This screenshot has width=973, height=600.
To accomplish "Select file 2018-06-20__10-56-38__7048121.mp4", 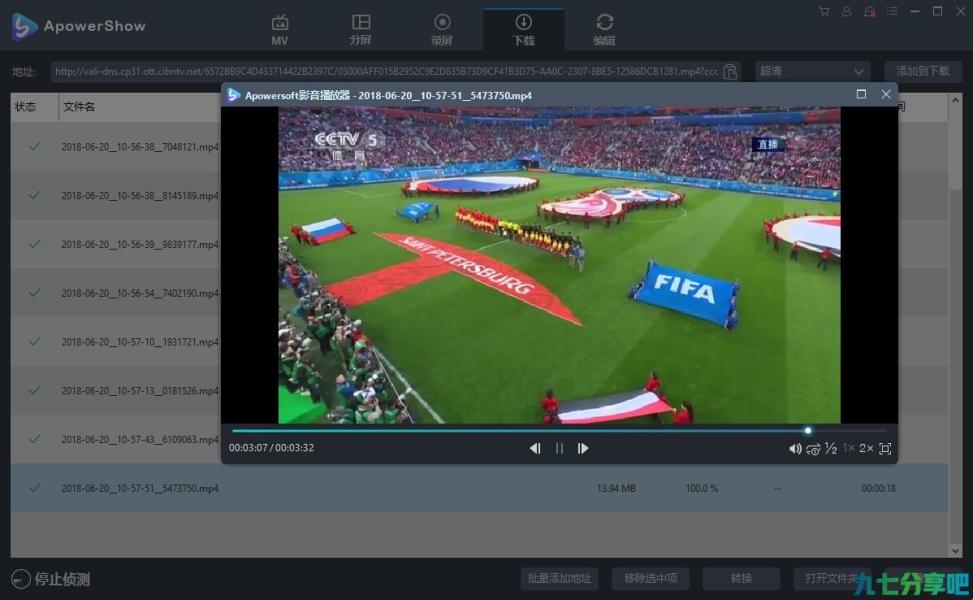I will (140, 147).
